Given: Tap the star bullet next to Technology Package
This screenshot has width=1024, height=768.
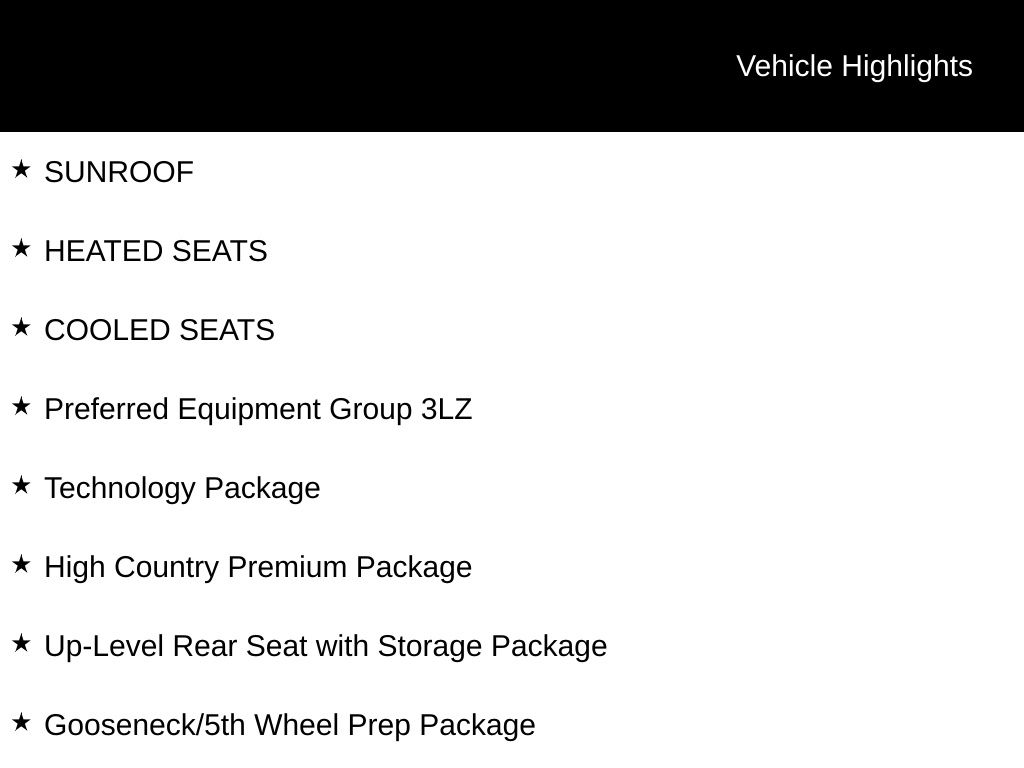Looking at the screenshot, I should 22,485.
